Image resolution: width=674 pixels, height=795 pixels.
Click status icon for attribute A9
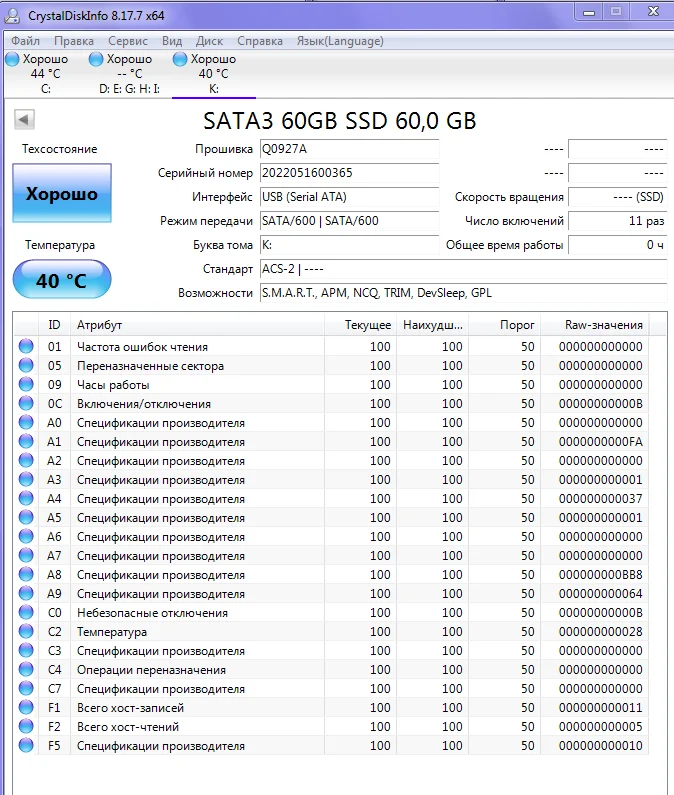26,593
